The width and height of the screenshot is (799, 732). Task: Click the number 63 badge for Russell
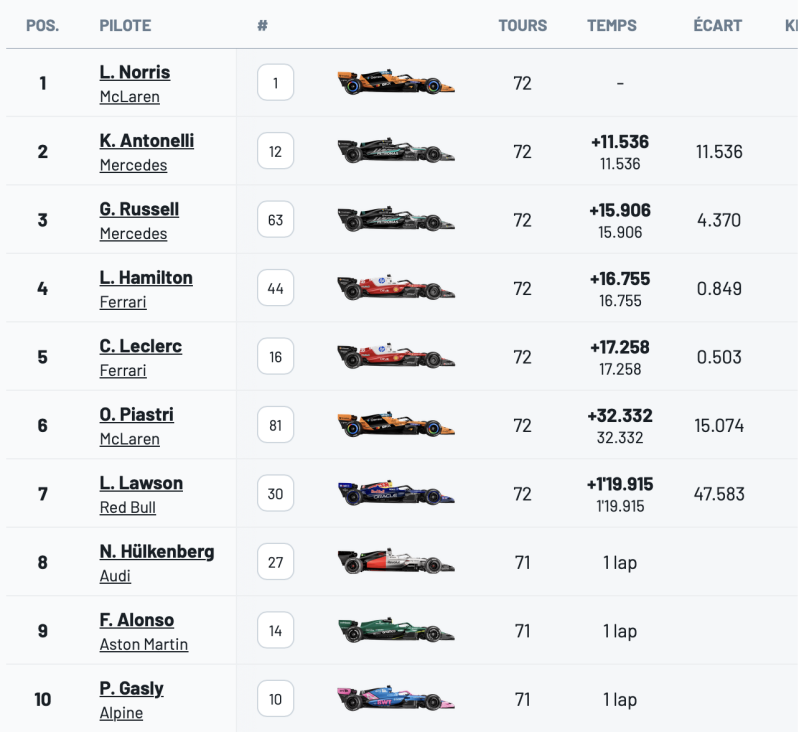coord(276,220)
